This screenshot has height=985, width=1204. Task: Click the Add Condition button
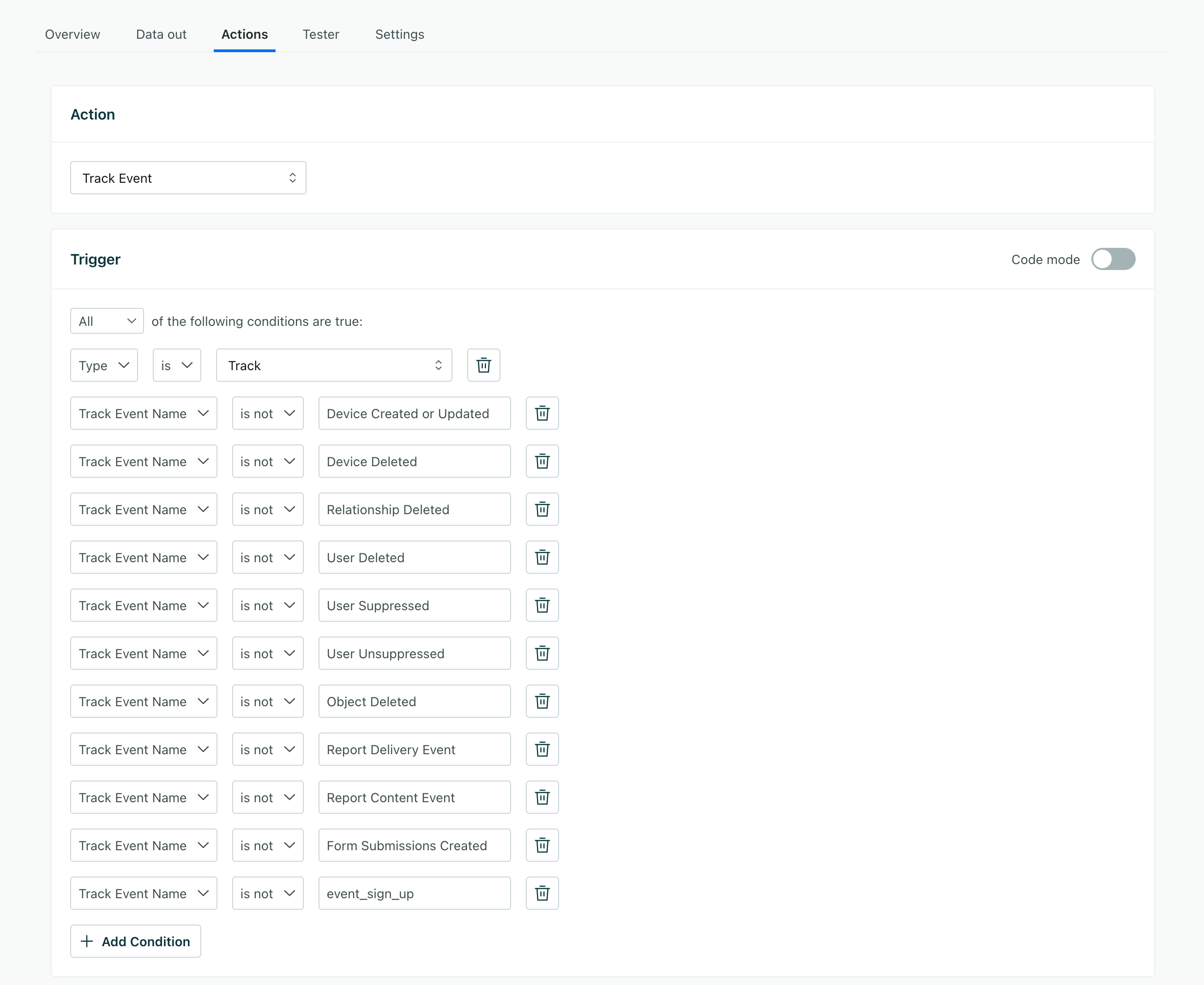135,941
